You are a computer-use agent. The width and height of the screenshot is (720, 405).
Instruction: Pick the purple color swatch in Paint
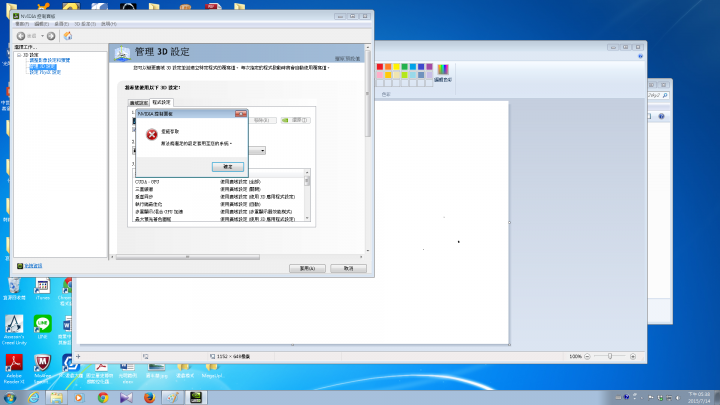pyautogui.click(x=429, y=67)
